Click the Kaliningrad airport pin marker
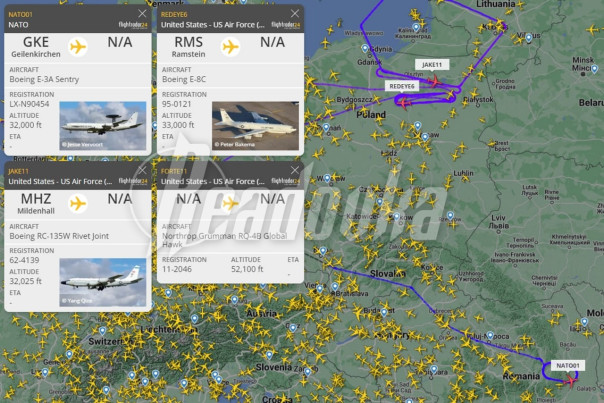Image resolution: width=604 pixels, height=403 pixels. [416, 27]
